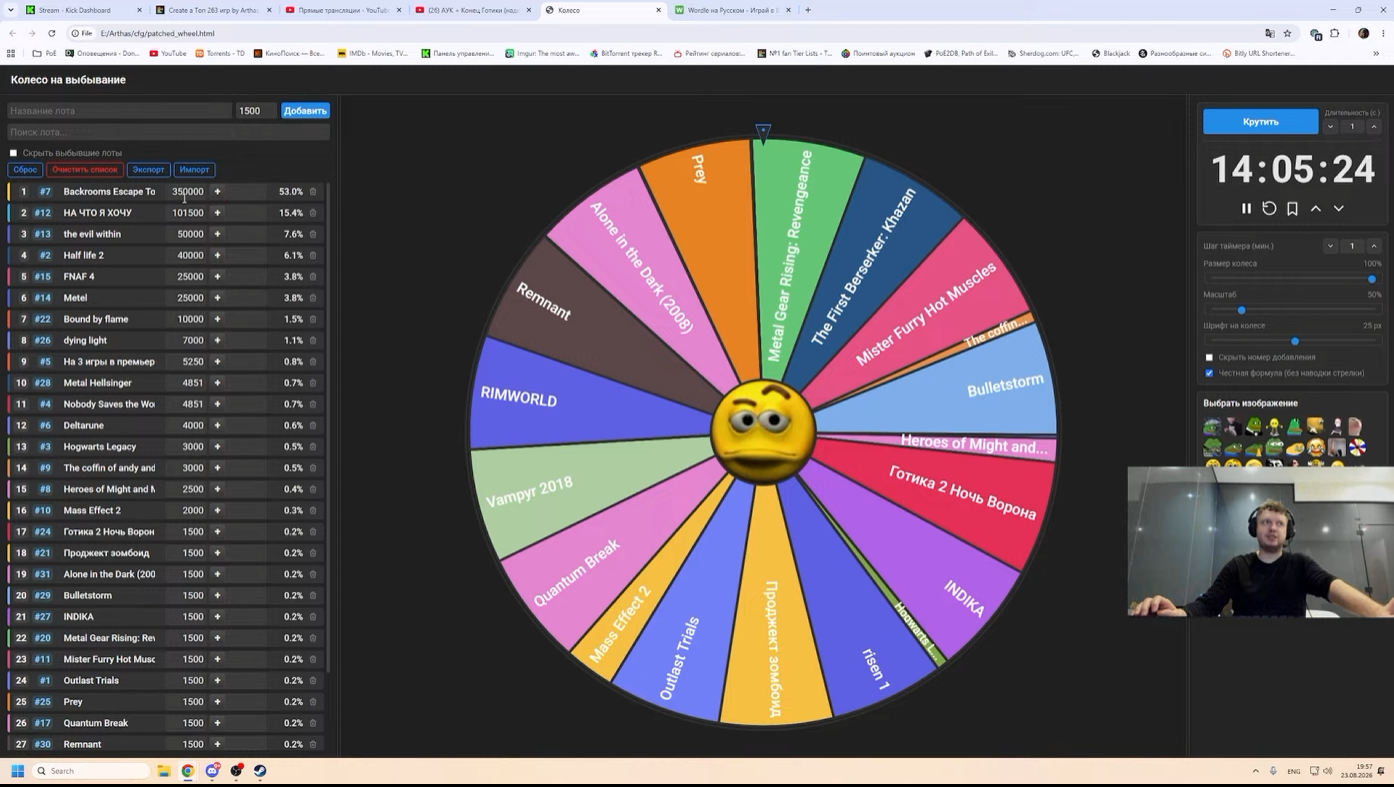Click the bookmark icon under the timer
The height and width of the screenshot is (787, 1394).
[1292, 209]
